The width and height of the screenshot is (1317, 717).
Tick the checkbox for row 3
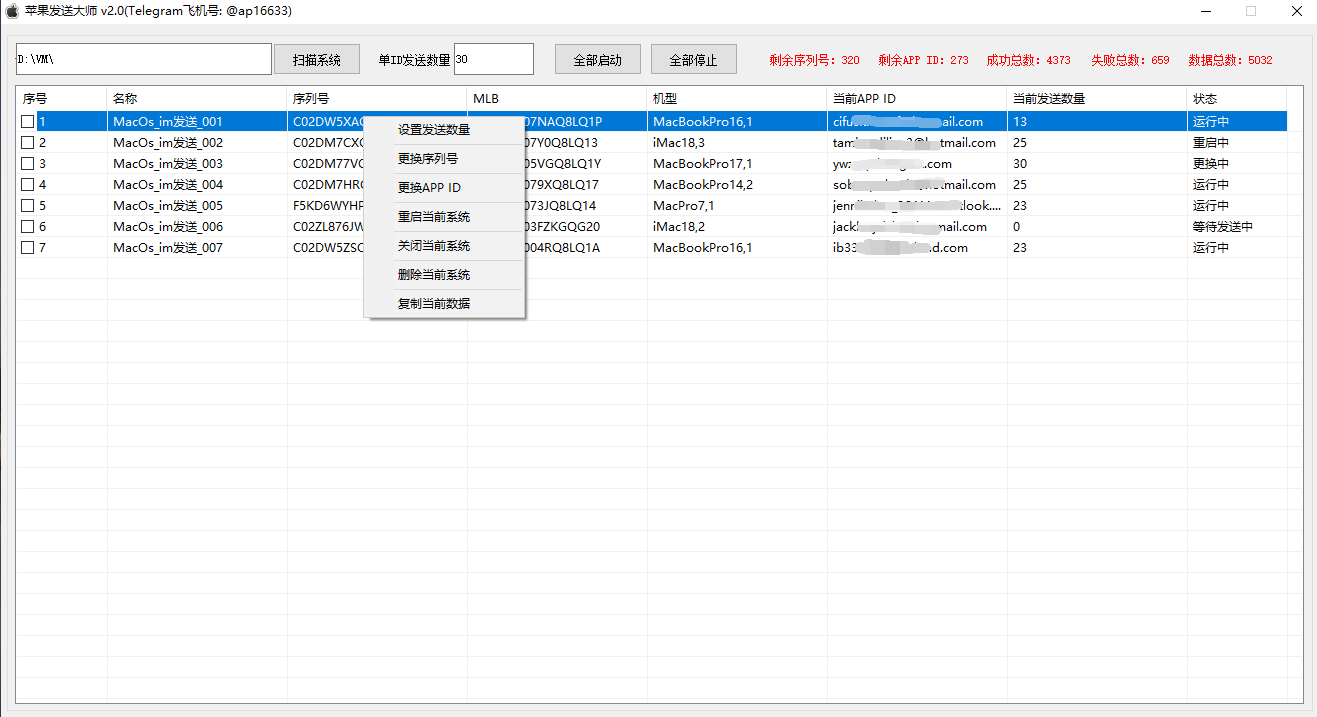pos(28,164)
